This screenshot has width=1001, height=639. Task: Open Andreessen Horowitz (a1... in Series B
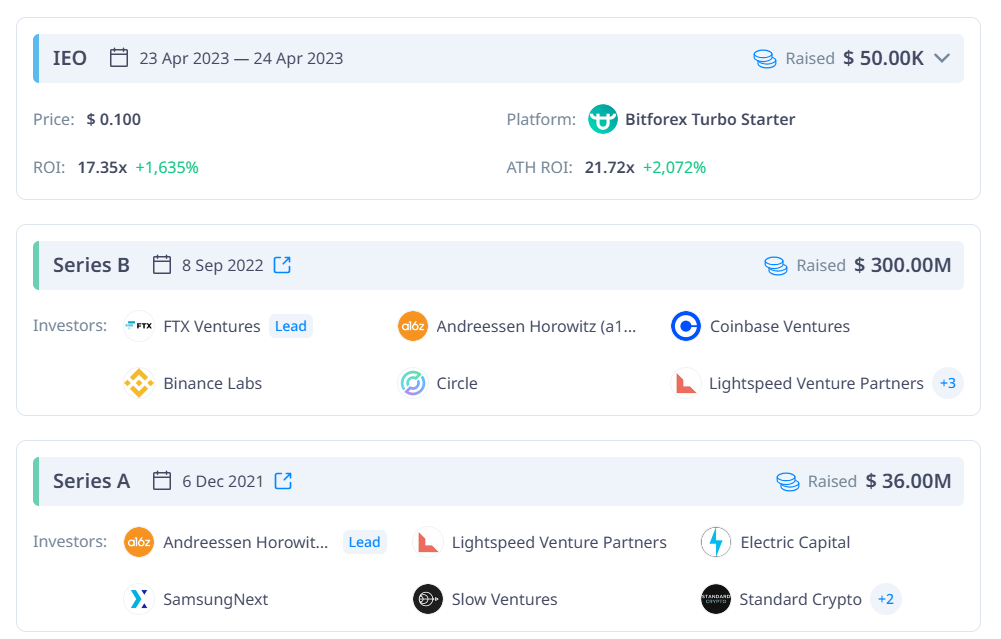pos(536,326)
